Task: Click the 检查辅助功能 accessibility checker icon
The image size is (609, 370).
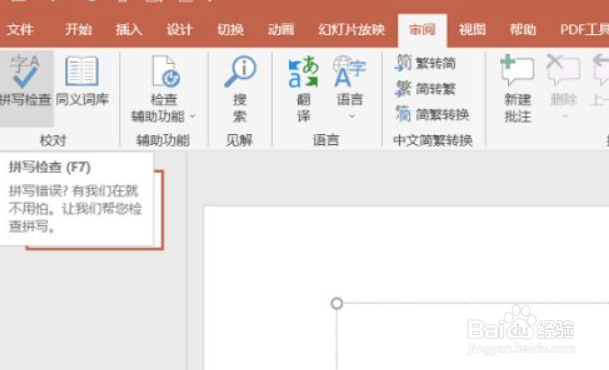Action: coord(165,72)
